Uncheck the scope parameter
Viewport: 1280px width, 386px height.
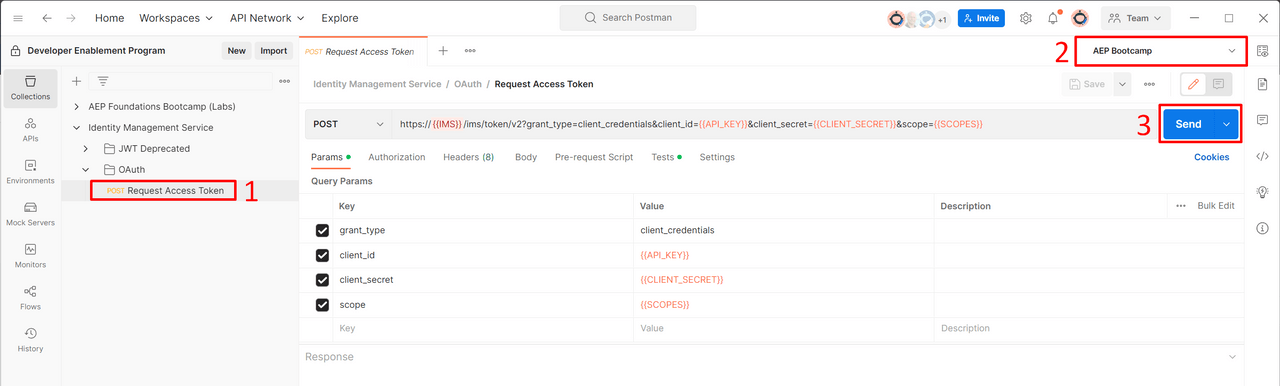pyautogui.click(x=322, y=305)
